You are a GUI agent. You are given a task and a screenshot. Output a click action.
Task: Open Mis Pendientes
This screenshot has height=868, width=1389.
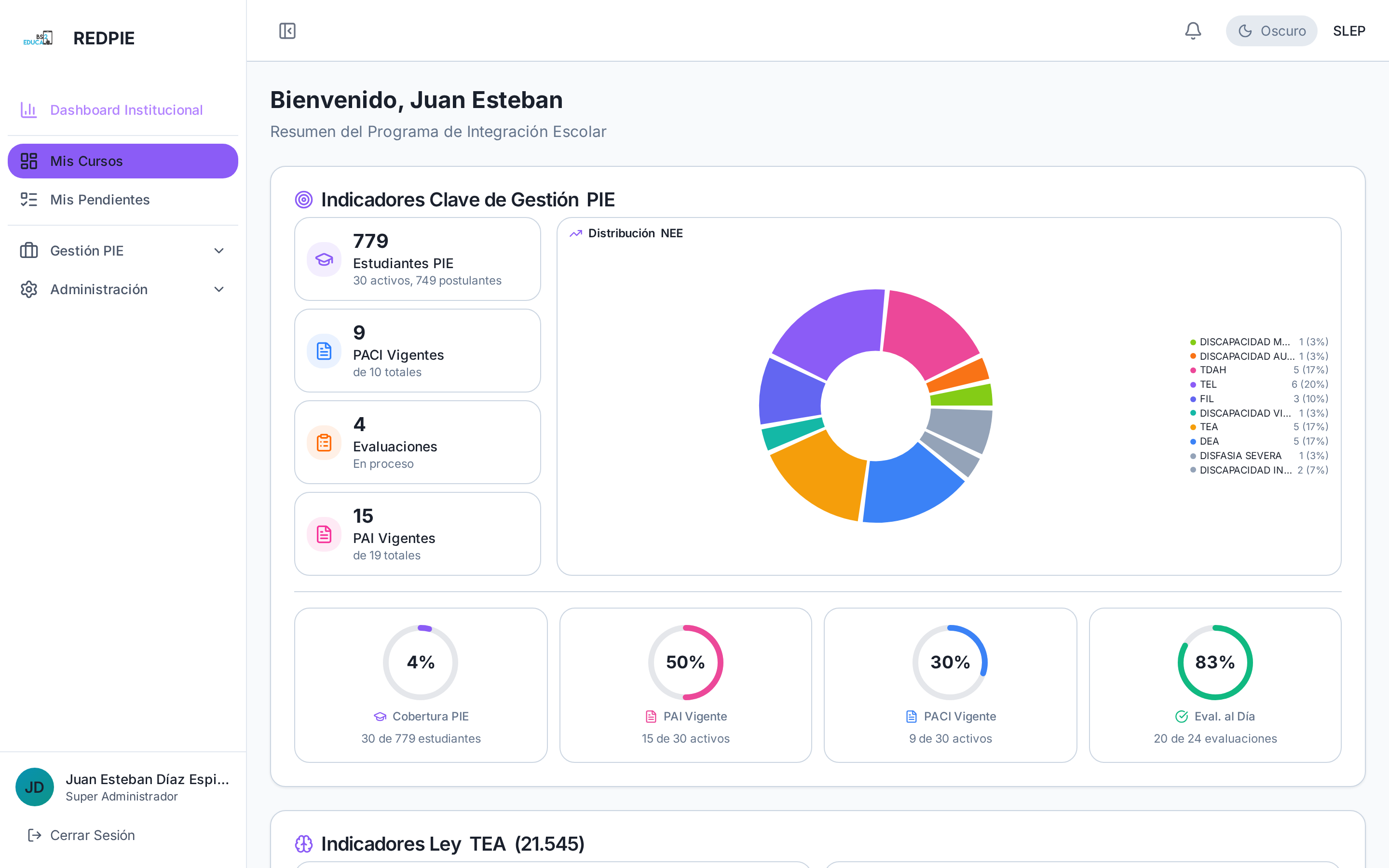click(123, 200)
